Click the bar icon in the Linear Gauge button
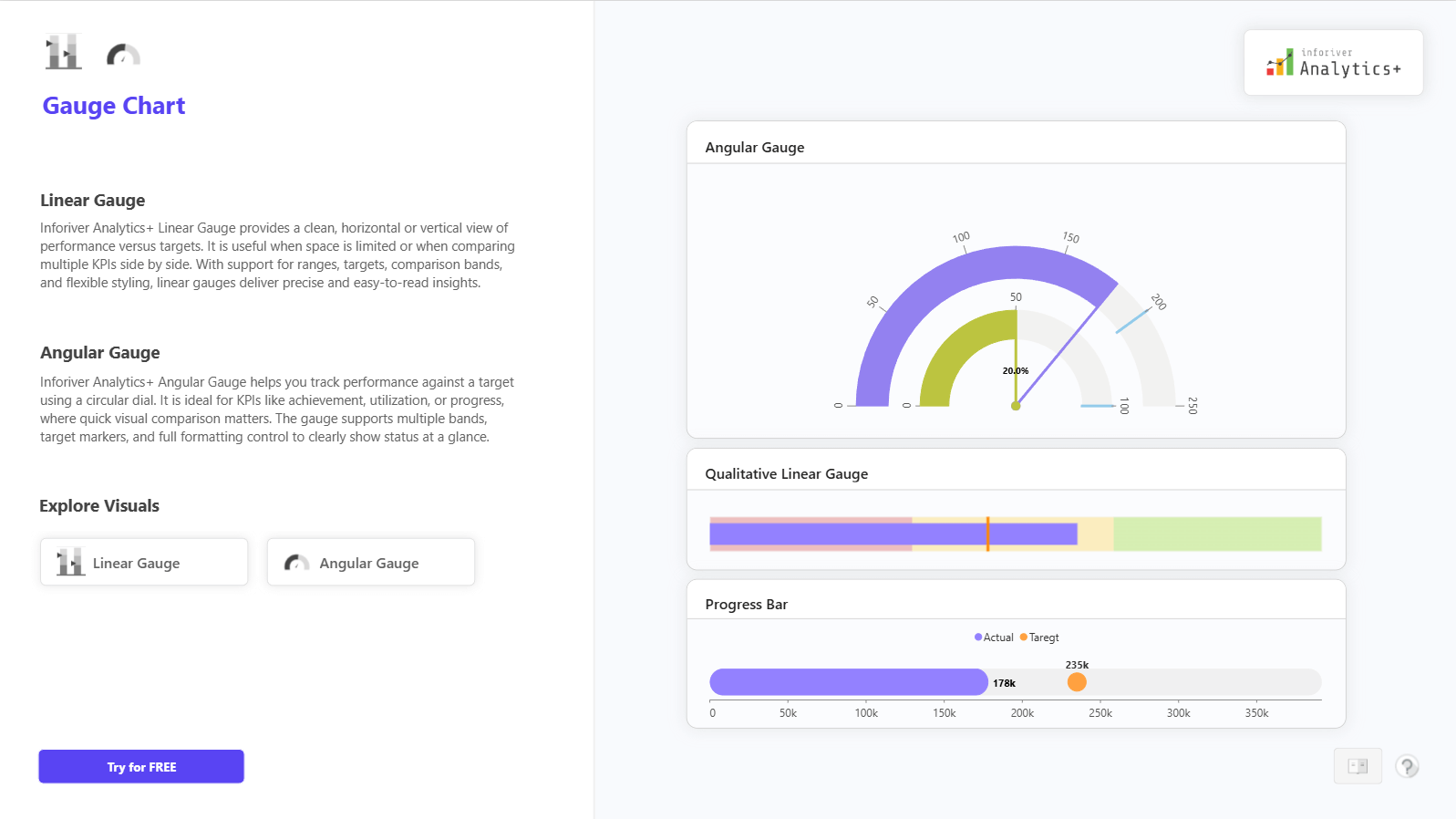This screenshot has width=1456, height=819. click(70, 562)
